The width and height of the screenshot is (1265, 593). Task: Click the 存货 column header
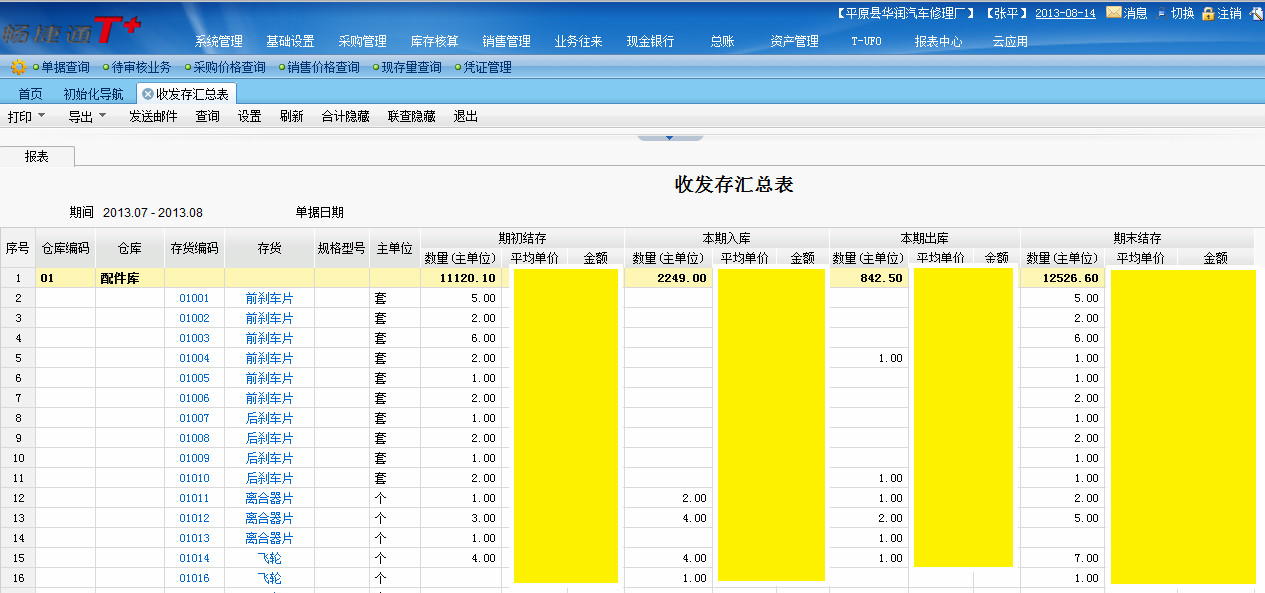click(269, 248)
